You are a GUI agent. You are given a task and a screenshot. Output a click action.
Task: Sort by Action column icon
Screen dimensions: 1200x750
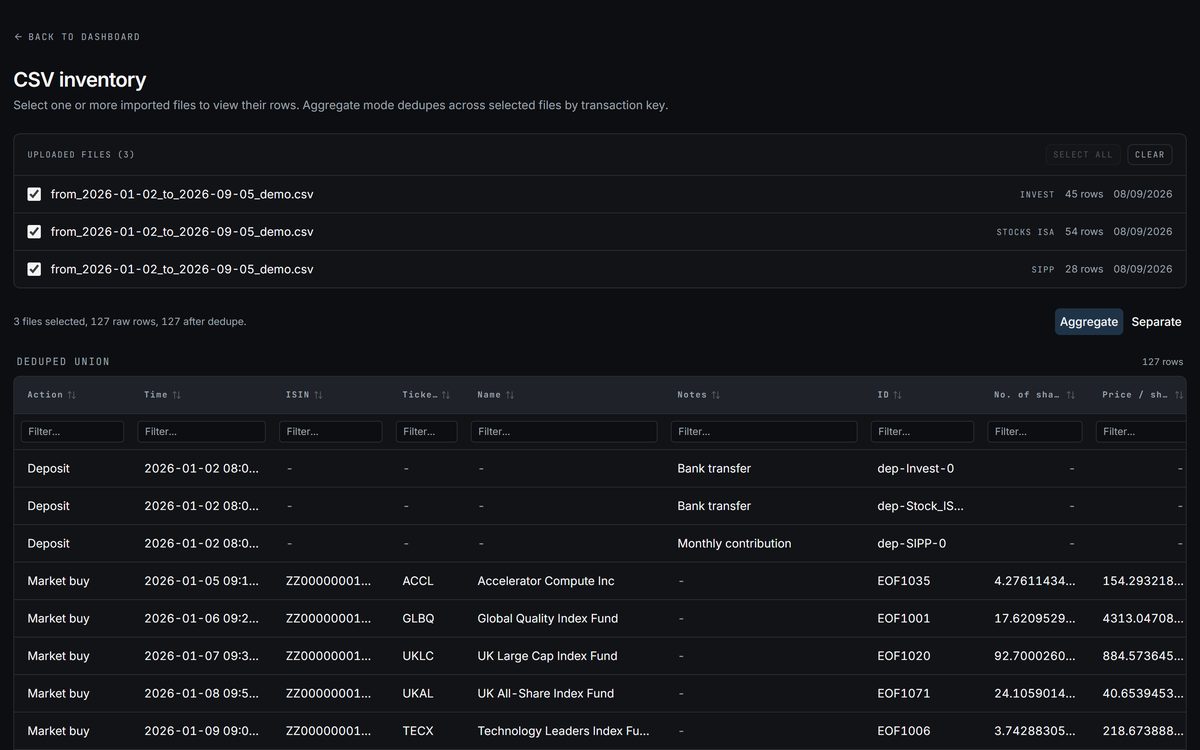tap(72, 395)
